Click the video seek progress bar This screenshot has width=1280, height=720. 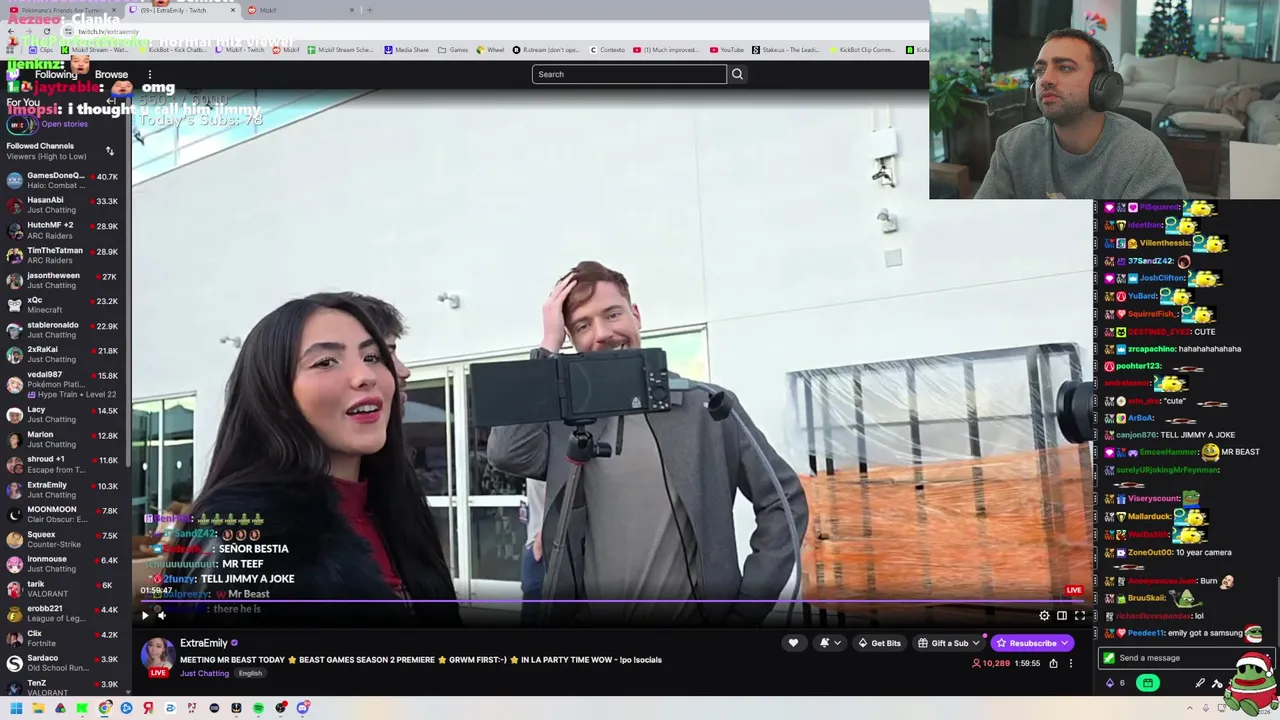click(610, 602)
